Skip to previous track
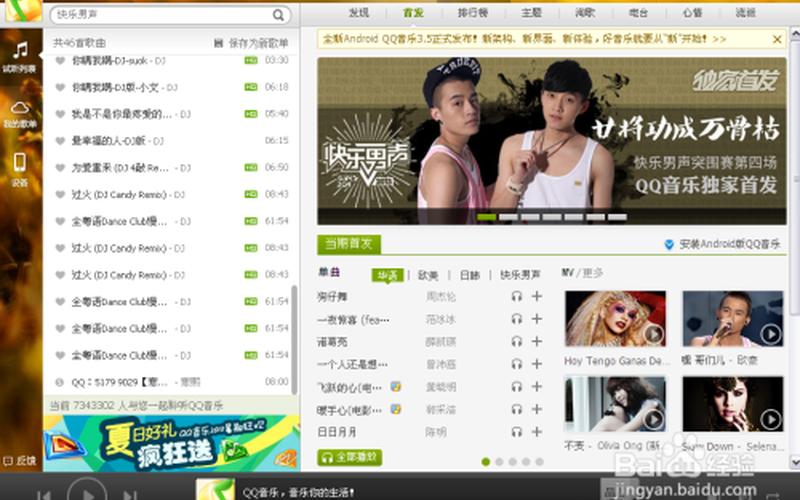Image resolution: width=800 pixels, height=500 pixels. (x=44, y=495)
